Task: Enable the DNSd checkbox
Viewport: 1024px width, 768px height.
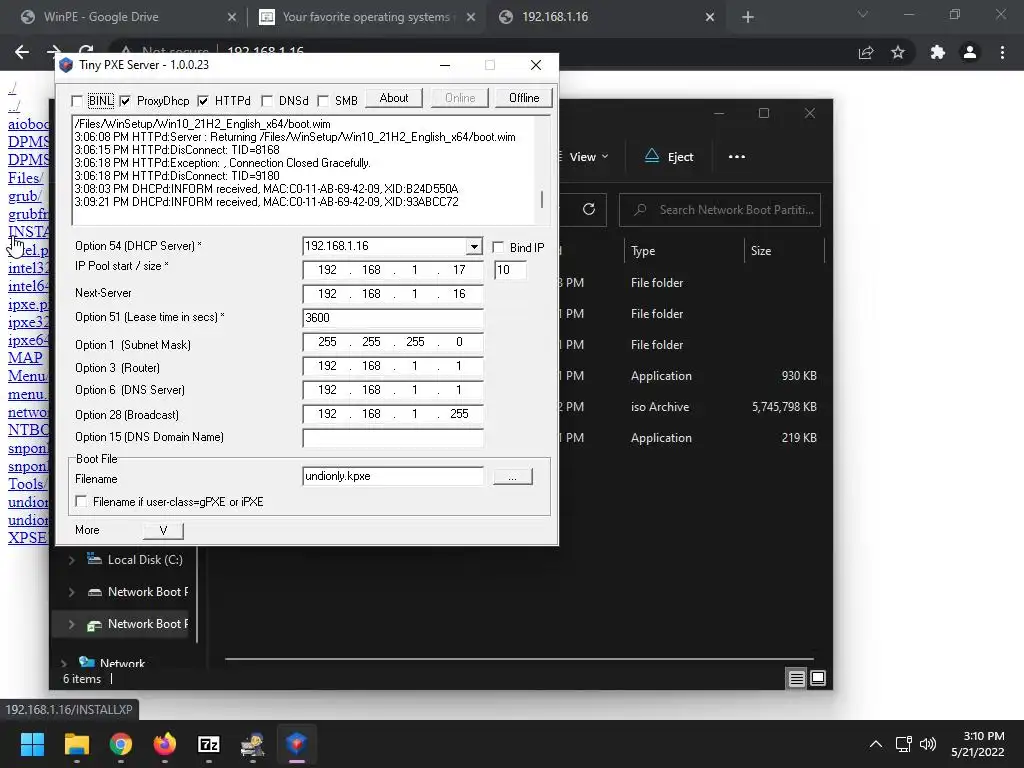Action: [x=266, y=101]
